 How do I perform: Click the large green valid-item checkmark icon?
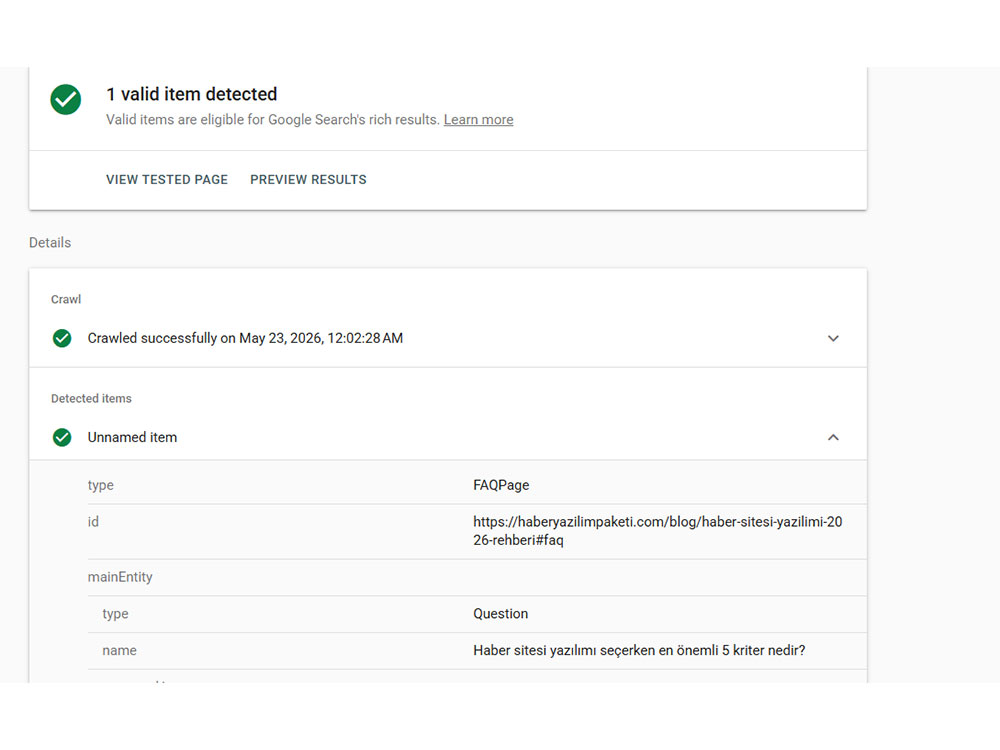tap(66, 99)
